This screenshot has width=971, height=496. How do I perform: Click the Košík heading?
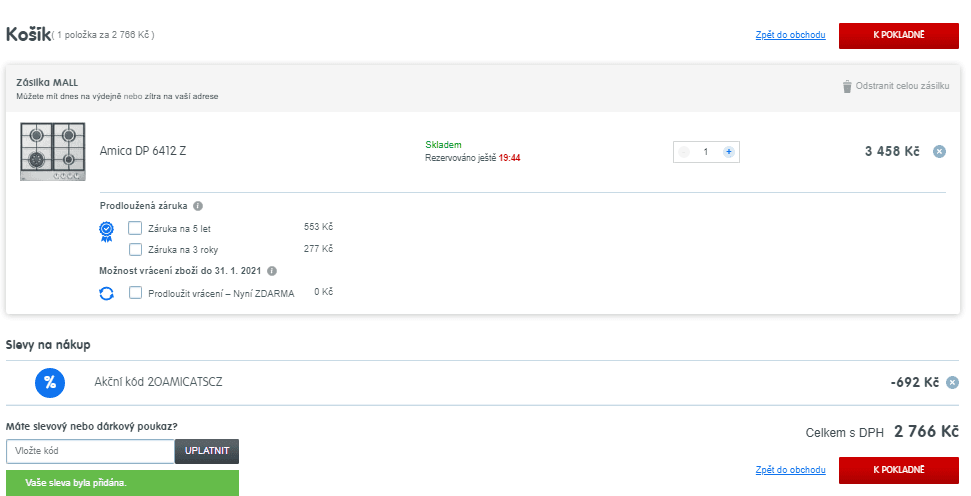coord(28,35)
